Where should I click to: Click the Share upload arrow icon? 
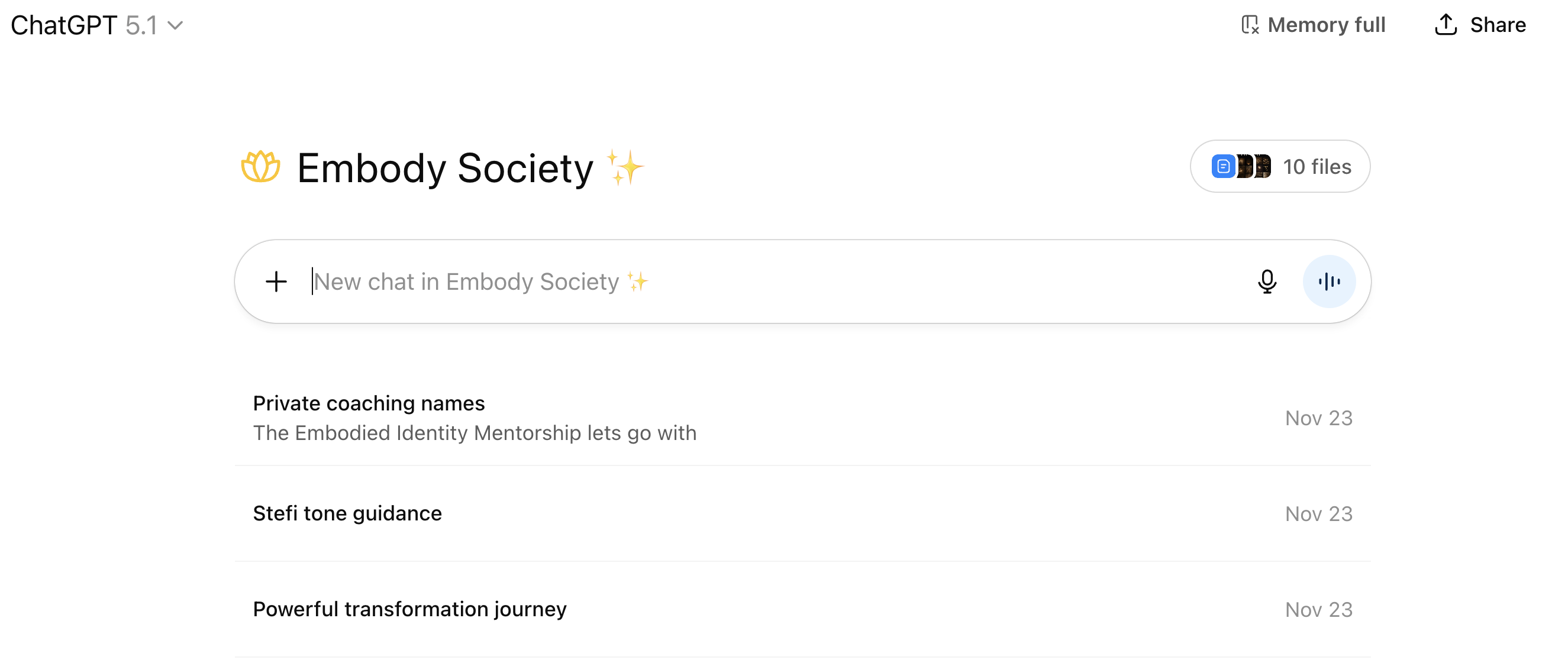pyautogui.click(x=1446, y=25)
